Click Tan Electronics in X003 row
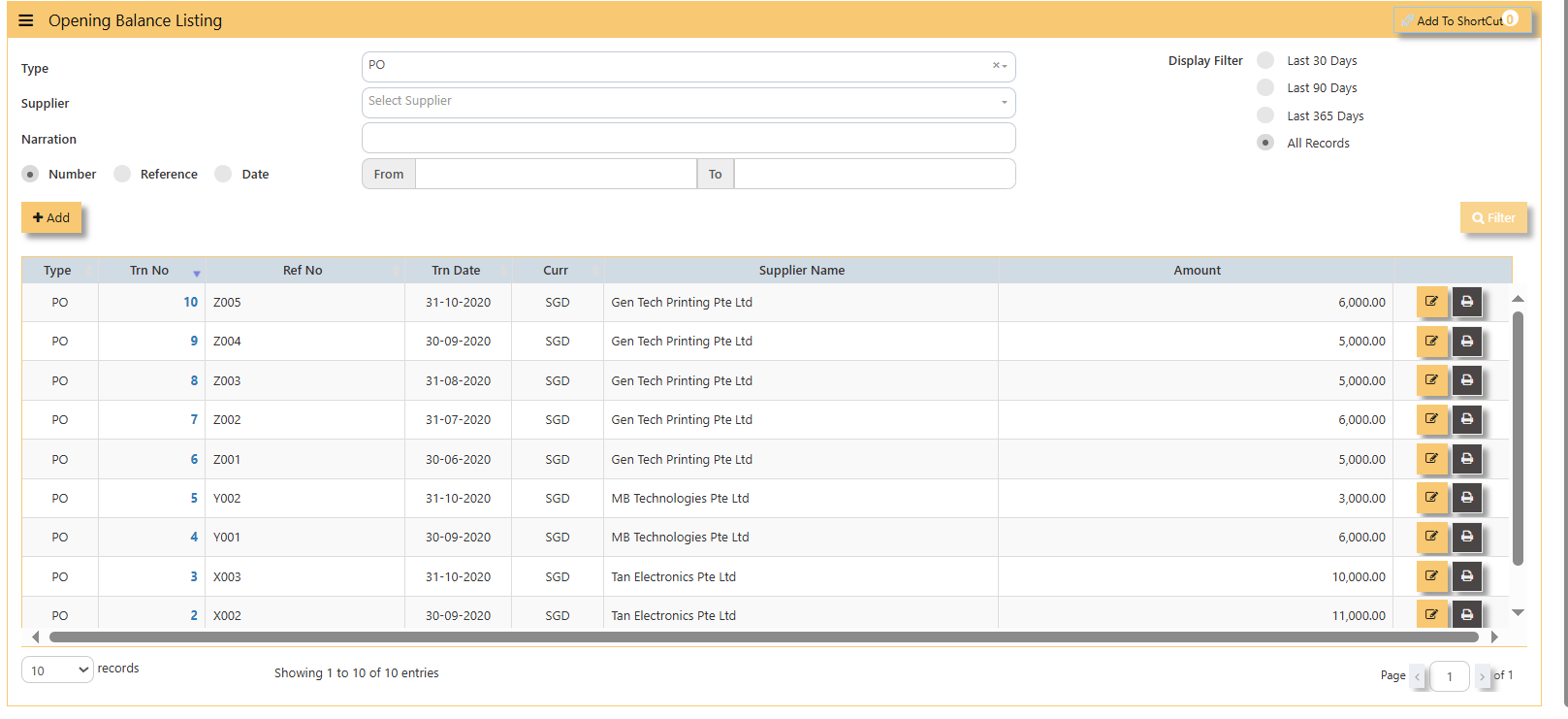The image size is (1568, 719). (673, 576)
